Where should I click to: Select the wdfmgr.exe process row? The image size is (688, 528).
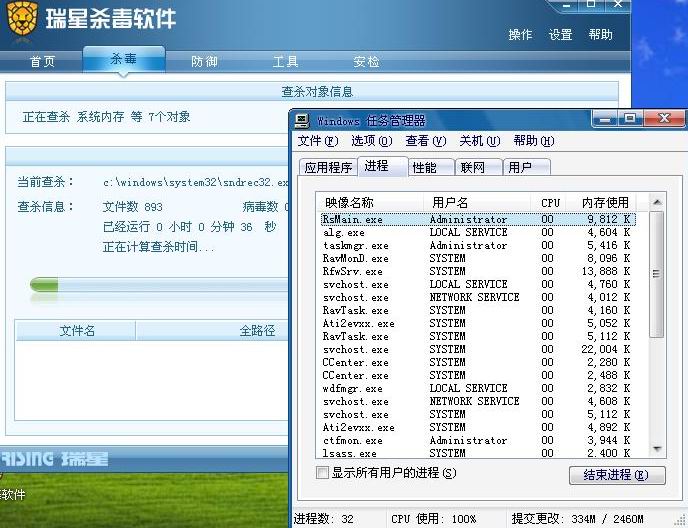coord(478,388)
